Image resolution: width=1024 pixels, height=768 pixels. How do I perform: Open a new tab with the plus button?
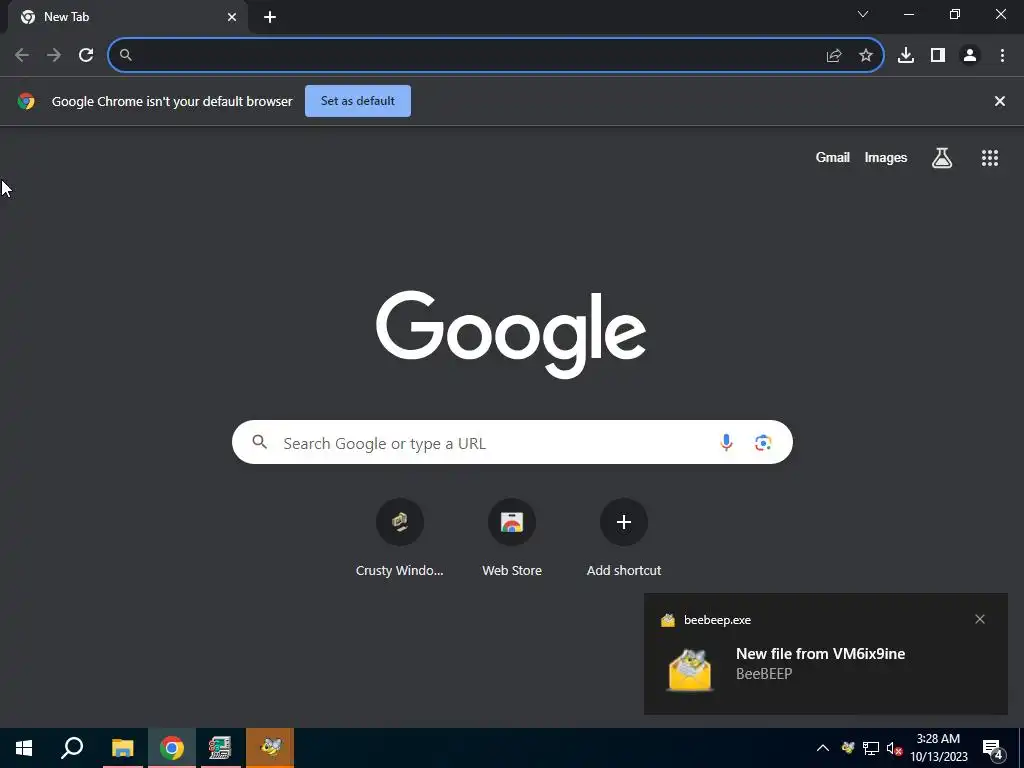coord(270,18)
